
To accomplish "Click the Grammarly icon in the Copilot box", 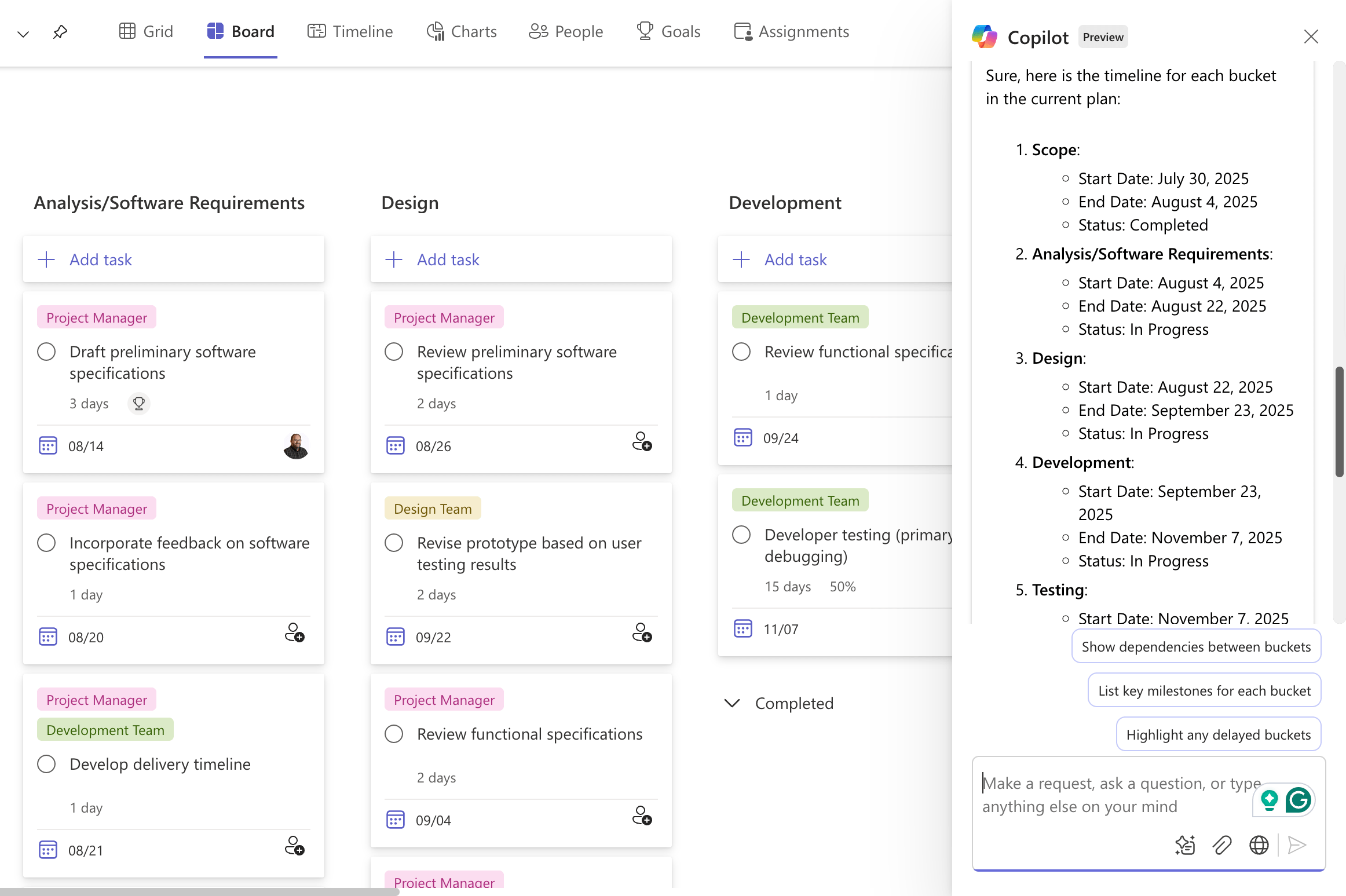I will [x=1299, y=800].
